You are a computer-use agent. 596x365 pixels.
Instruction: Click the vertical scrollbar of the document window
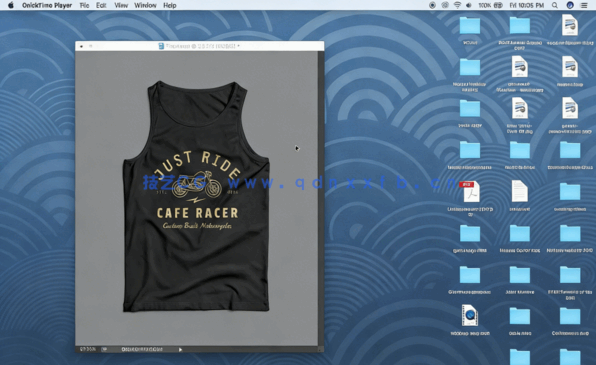(x=321, y=198)
